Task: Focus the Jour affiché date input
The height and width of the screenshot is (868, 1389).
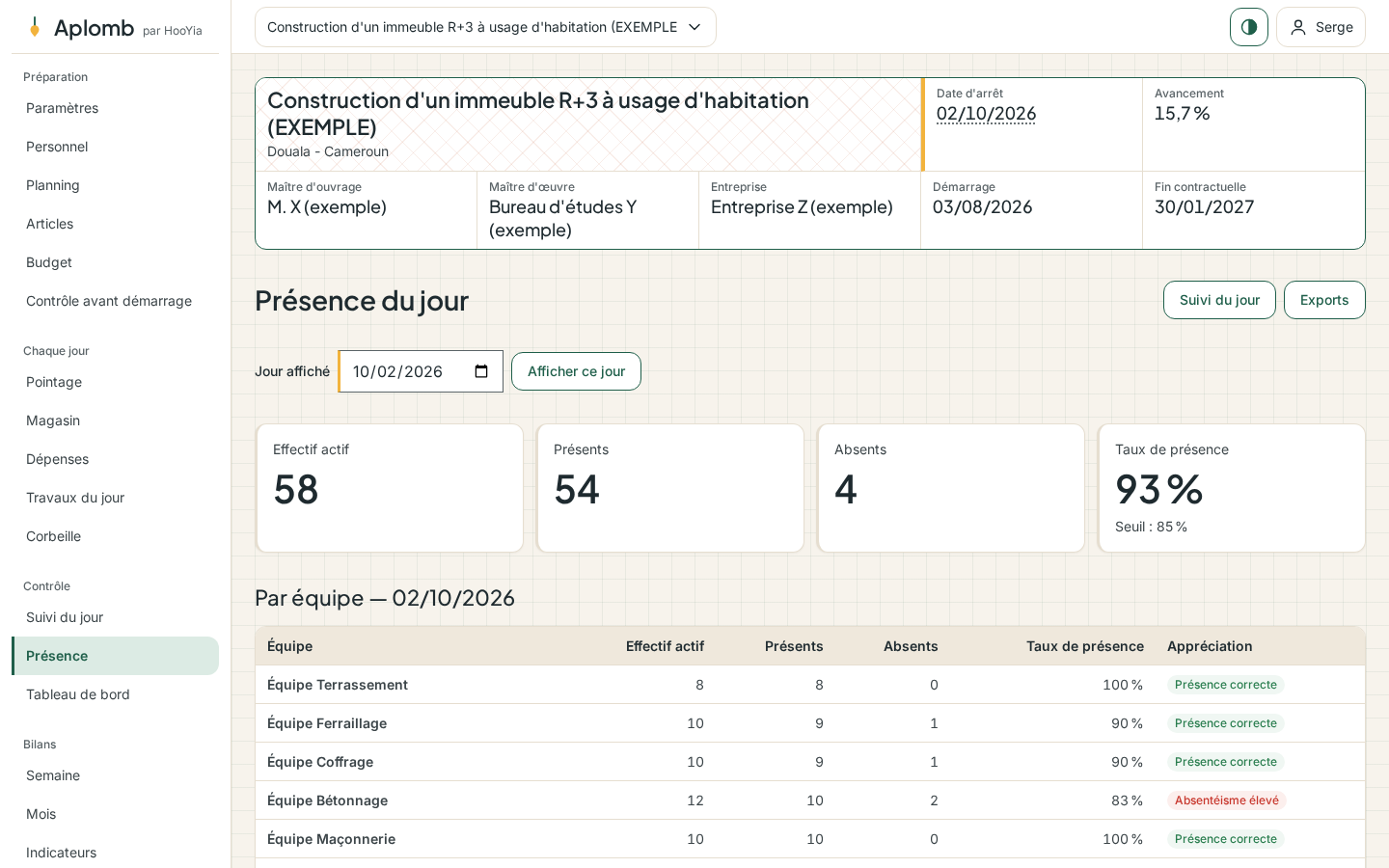Action: tap(421, 371)
